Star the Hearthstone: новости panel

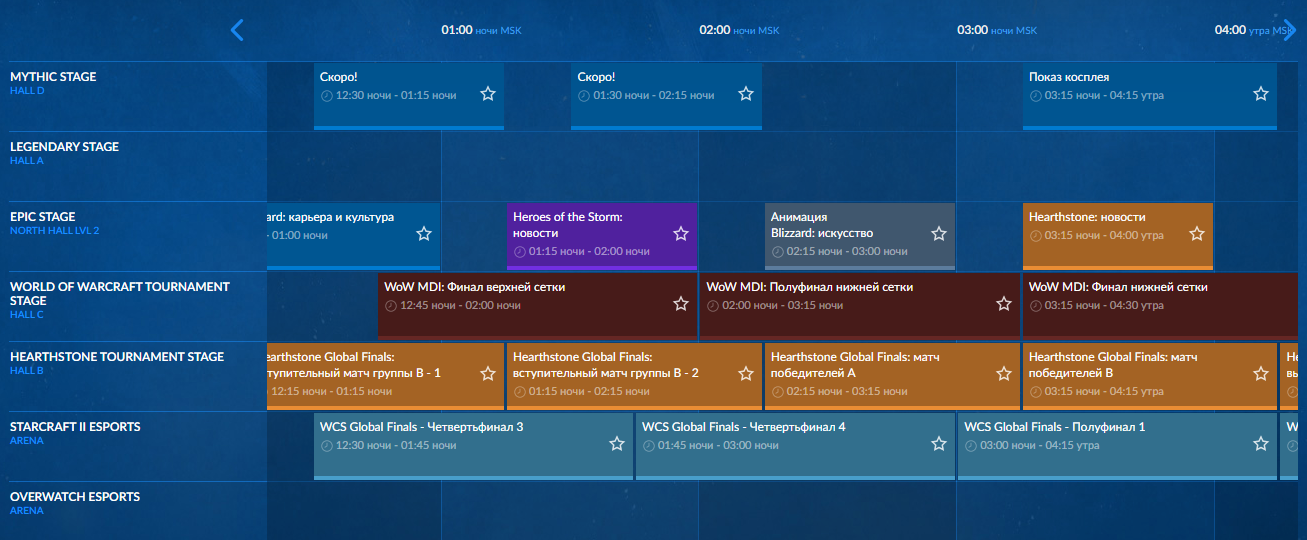[x=1196, y=234]
